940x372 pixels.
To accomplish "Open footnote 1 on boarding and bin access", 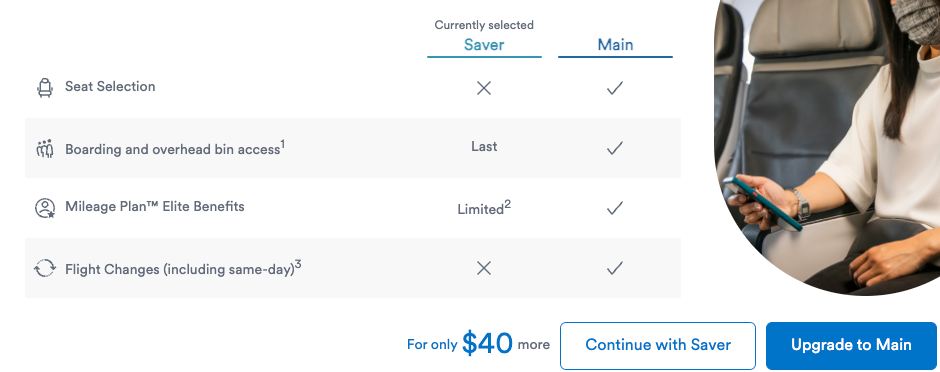I will (282, 143).
